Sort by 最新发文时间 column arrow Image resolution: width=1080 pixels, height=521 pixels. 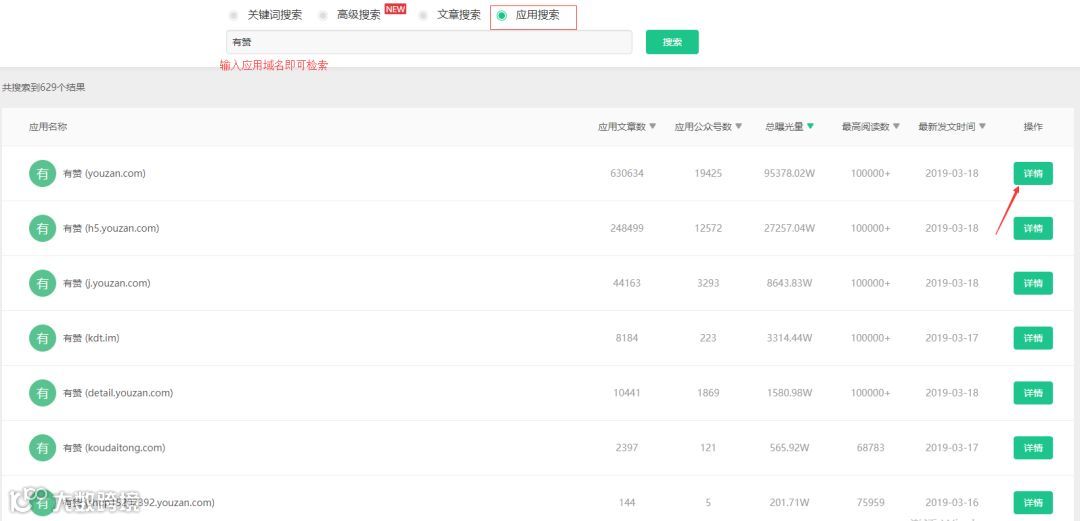(982, 127)
